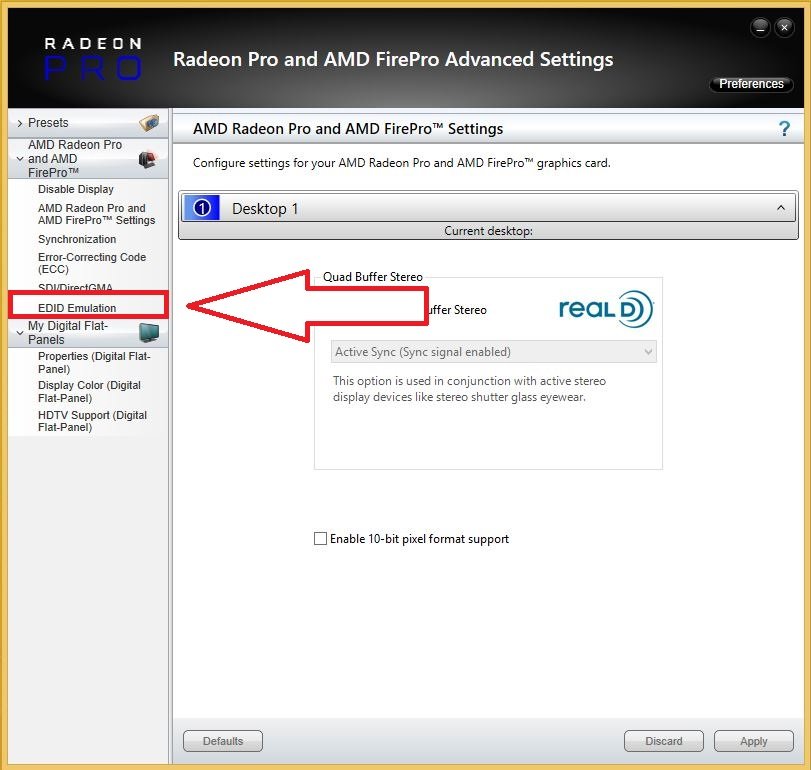Collapse the Desktop 1 selector chevron
The image size is (811, 770).
point(780,208)
